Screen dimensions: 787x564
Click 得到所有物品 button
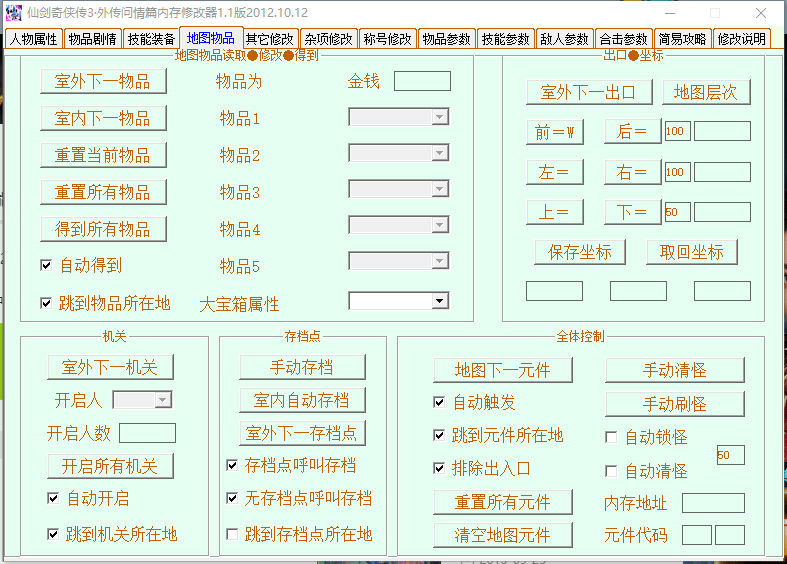[x=103, y=229]
